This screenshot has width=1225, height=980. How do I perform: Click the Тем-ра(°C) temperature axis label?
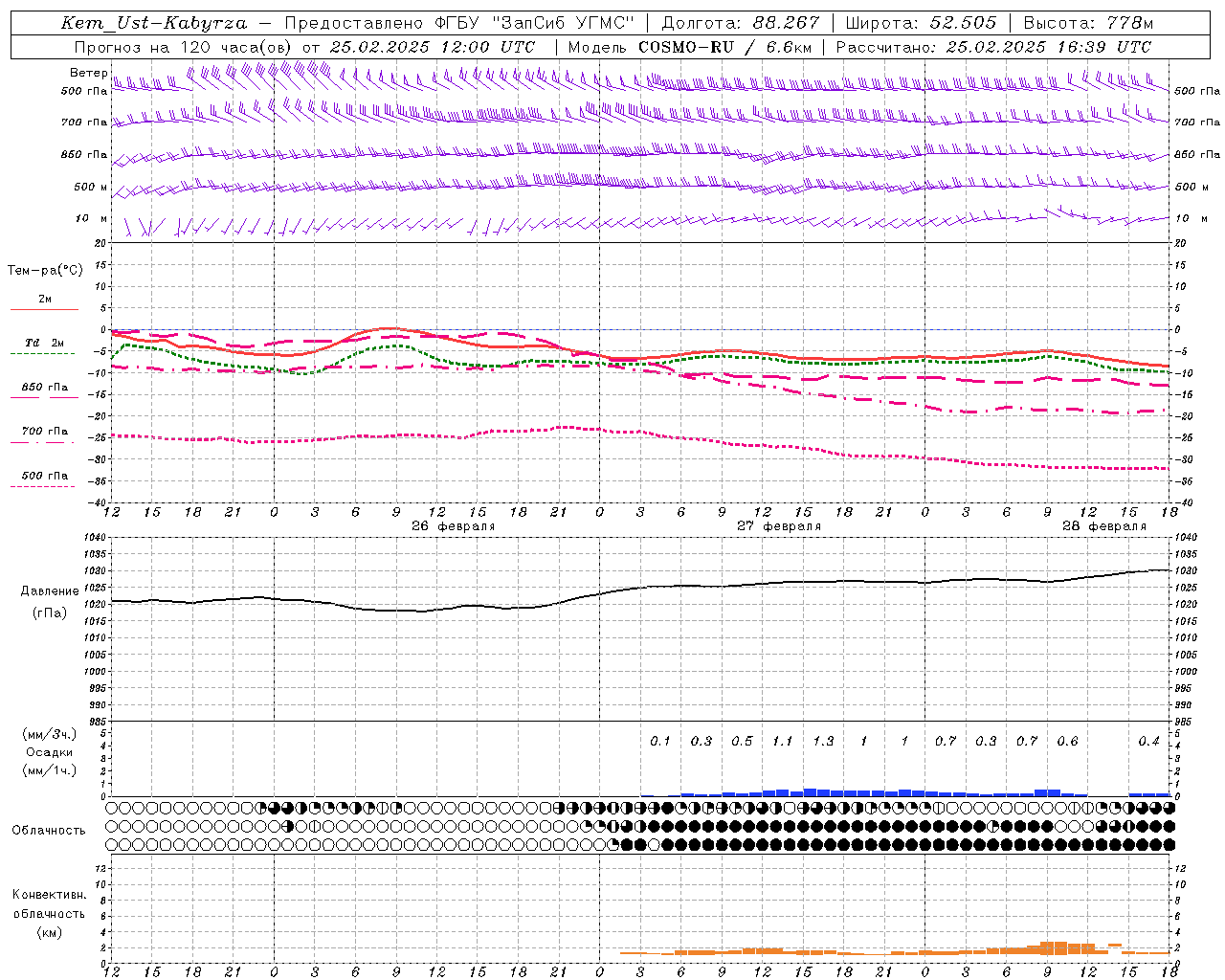click(45, 270)
